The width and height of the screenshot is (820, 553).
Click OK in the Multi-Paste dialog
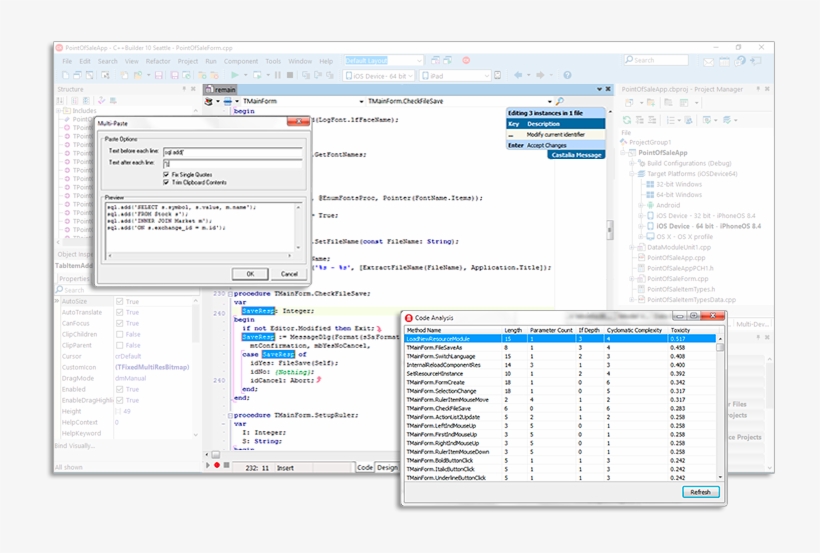coord(250,274)
